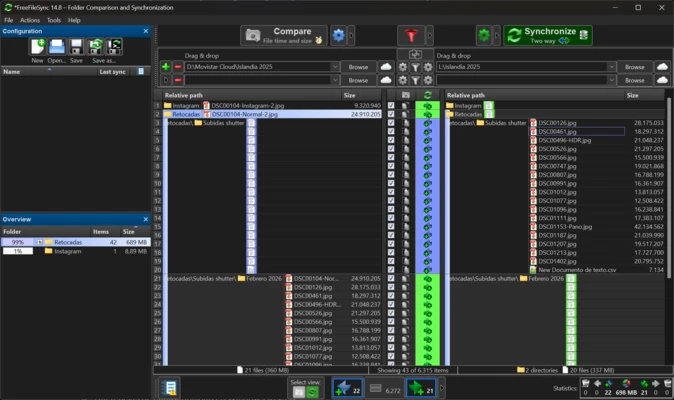This screenshot has height=400, width=674.
Task: Expand left folder path history dropdown
Action: [335, 67]
